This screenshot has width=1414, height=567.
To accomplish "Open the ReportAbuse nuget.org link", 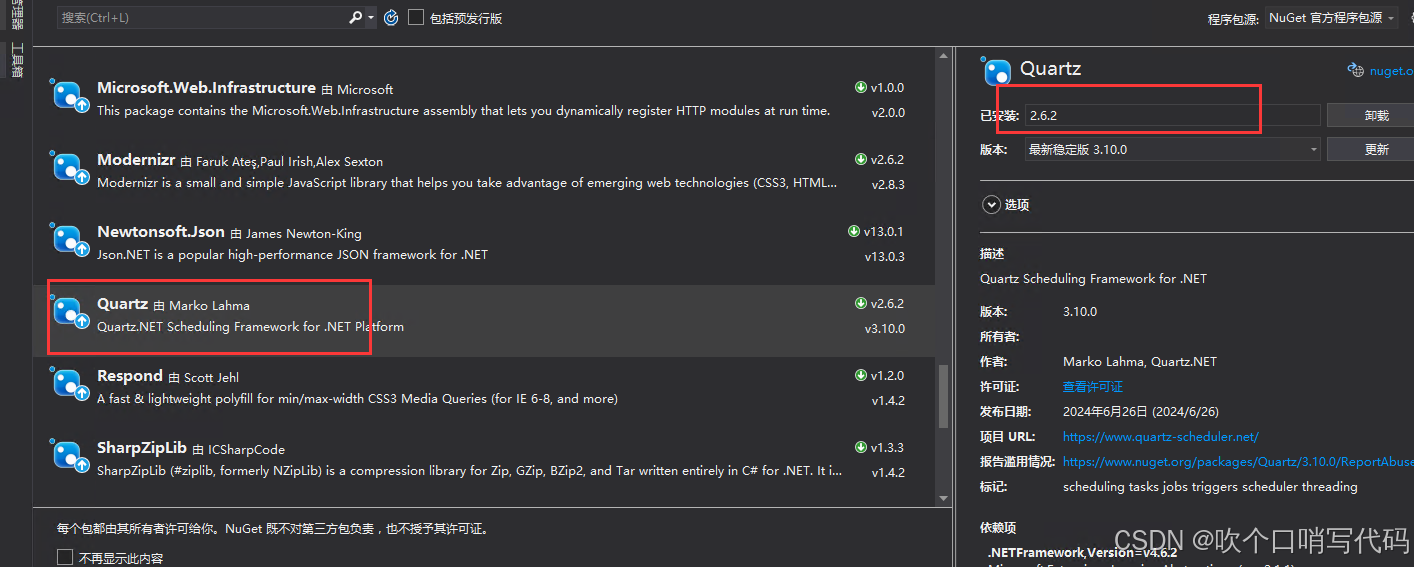I will pos(1238,462).
